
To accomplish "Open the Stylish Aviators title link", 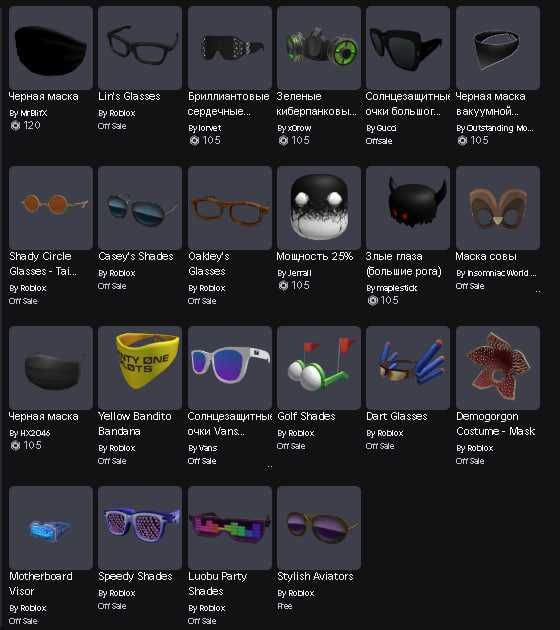I will pos(315,576).
